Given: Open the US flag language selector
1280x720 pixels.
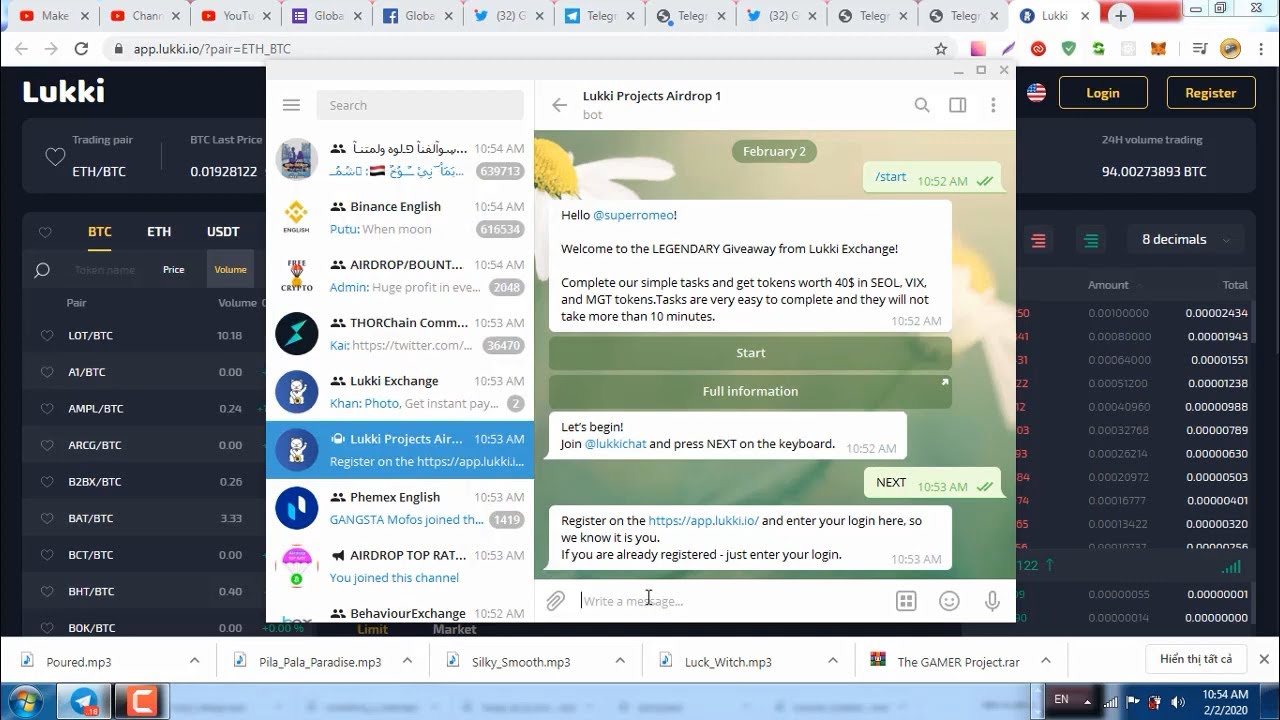Looking at the screenshot, I should (1036, 93).
